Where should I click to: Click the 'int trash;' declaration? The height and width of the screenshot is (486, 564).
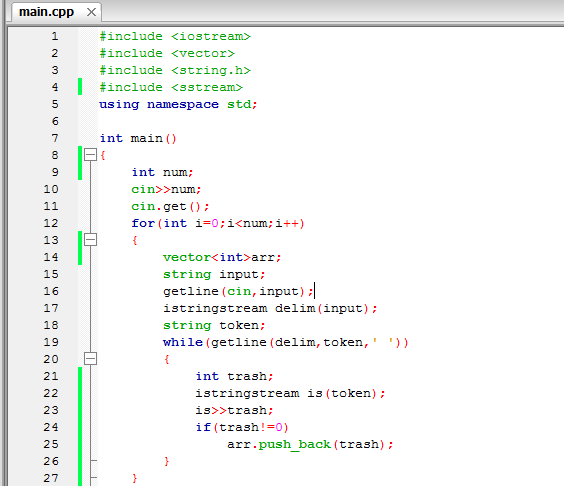tap(235, 376)
